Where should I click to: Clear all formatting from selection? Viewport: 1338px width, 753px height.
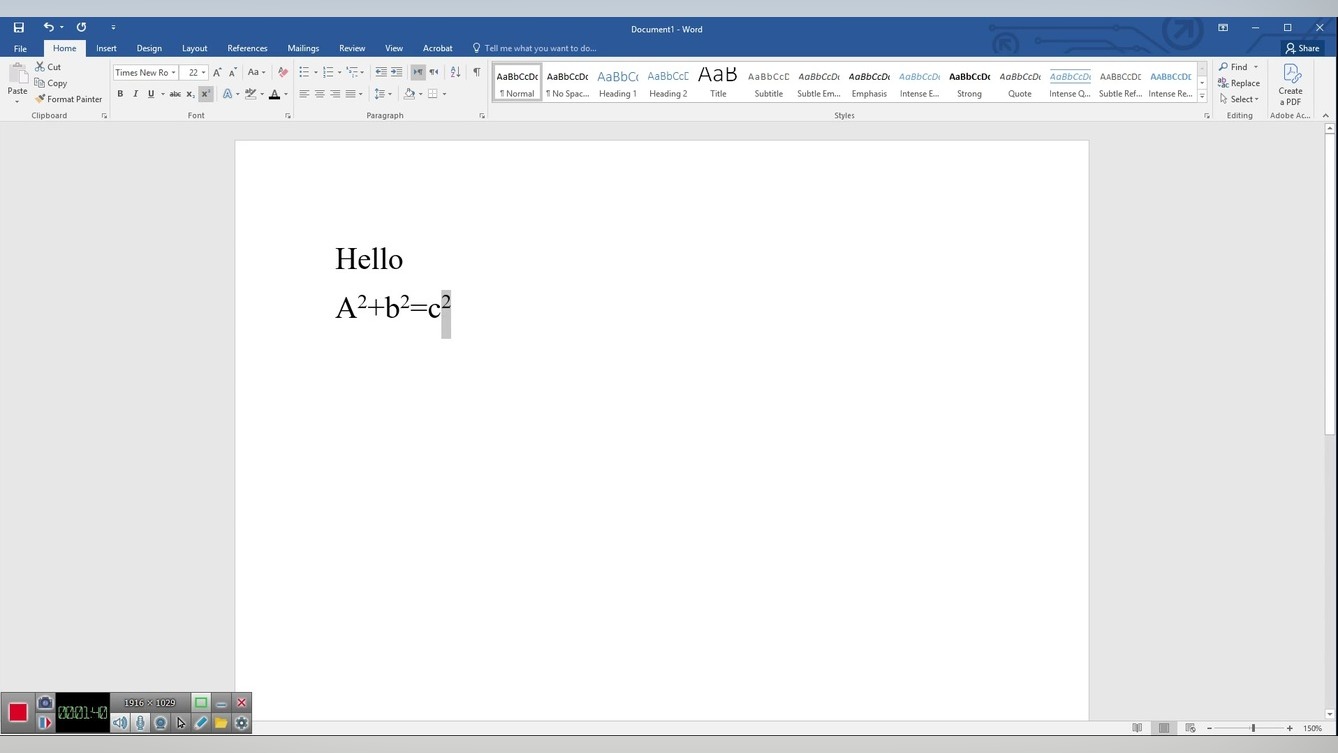coord(282,72)
